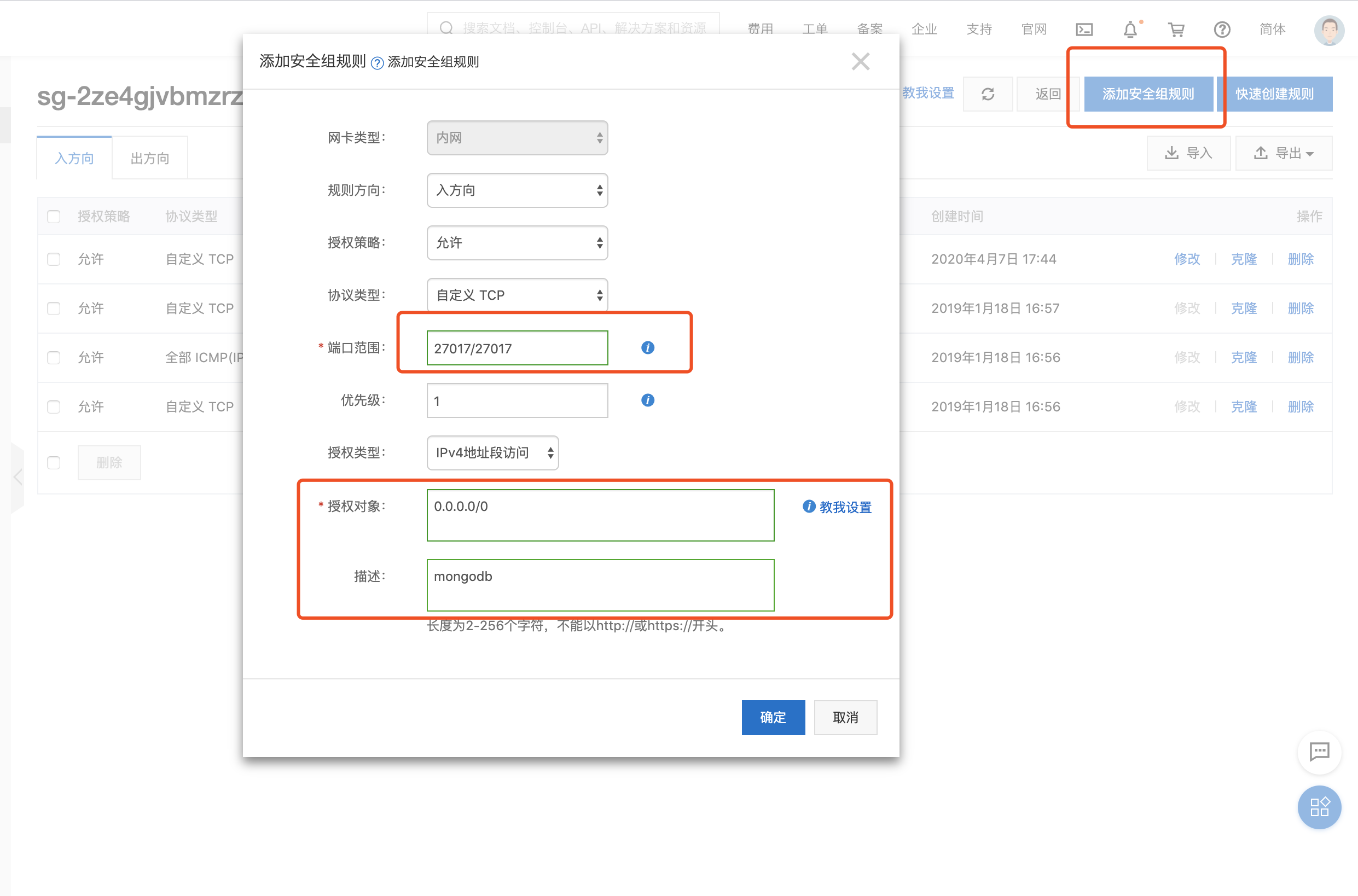Check the last 自定义 TCP row checkbox

pyautogui.click(x=54, y=407)
